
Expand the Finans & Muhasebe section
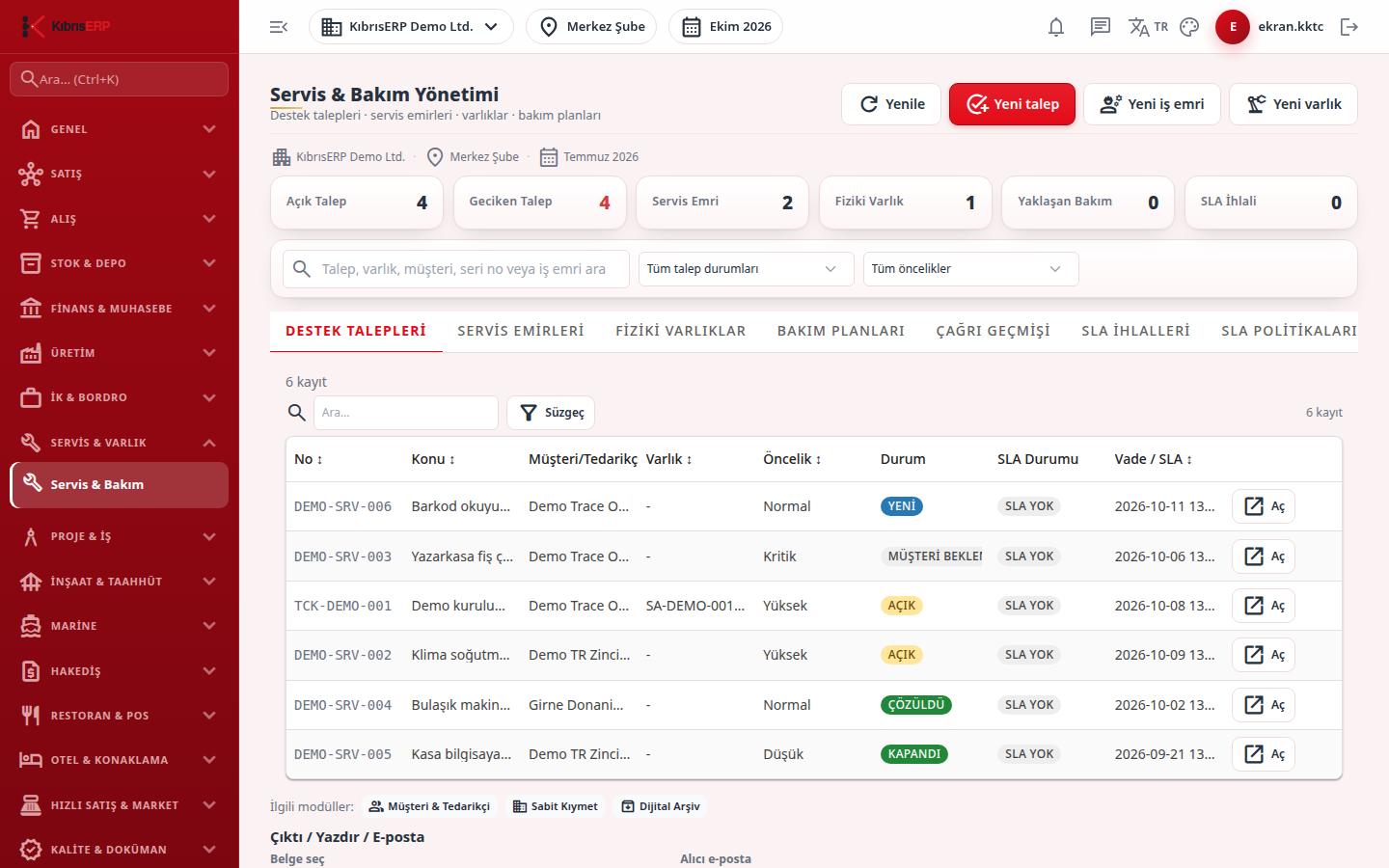[119, 309]
